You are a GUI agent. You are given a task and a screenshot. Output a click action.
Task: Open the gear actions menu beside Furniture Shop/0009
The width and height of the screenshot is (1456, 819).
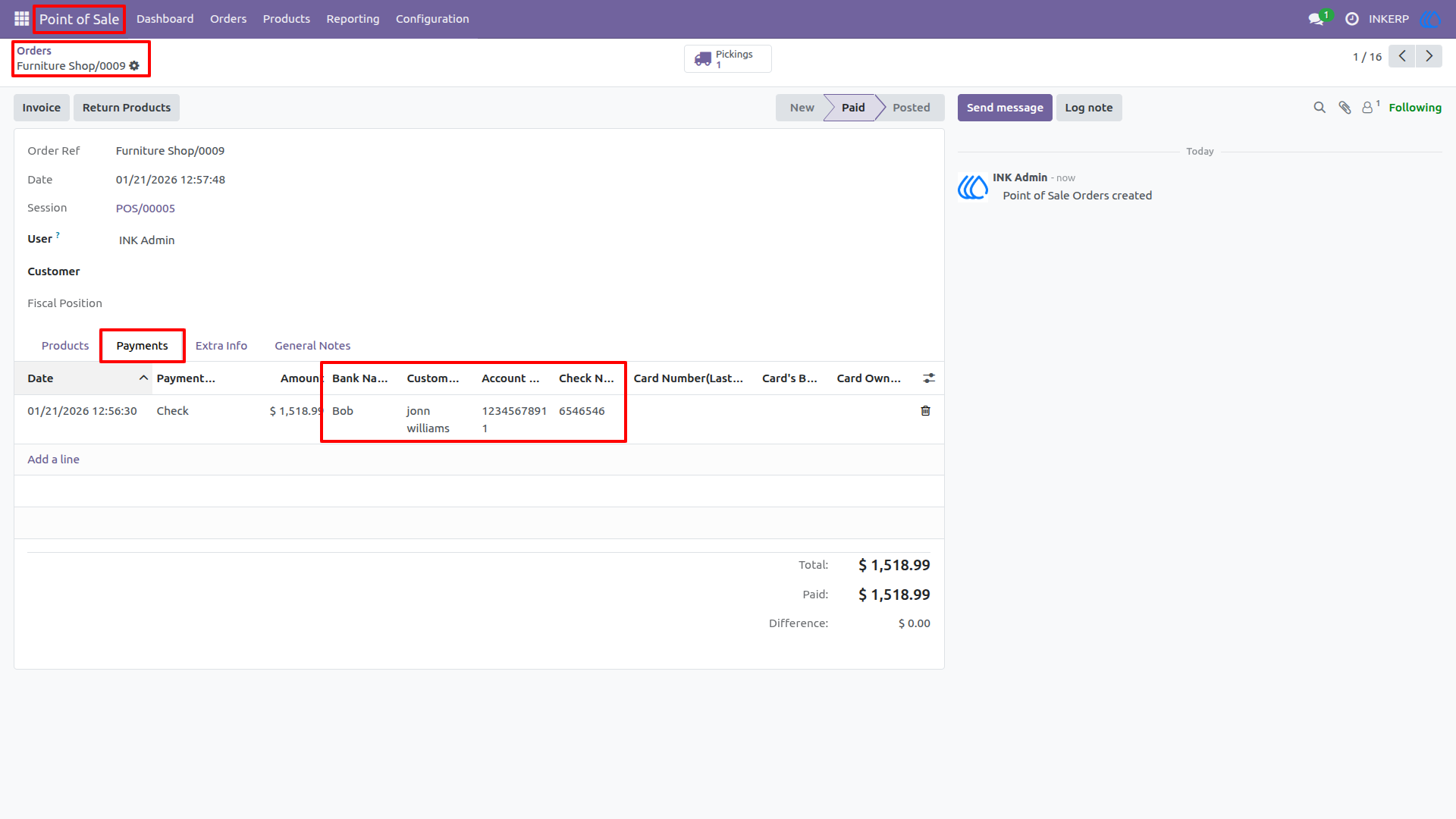134,66
